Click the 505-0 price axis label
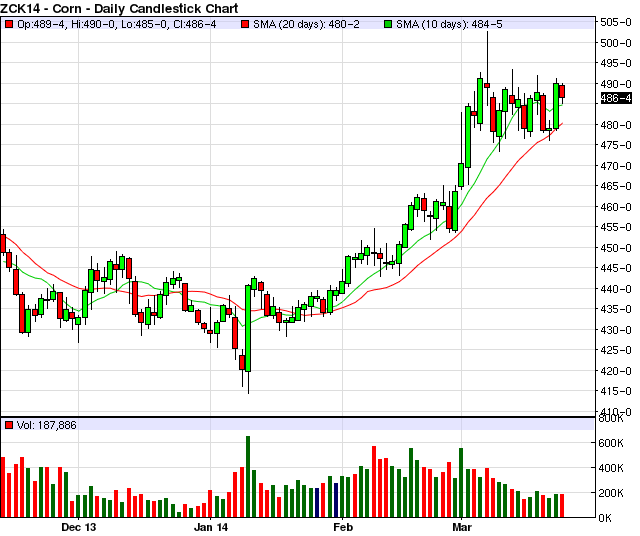 click(616, 22)
